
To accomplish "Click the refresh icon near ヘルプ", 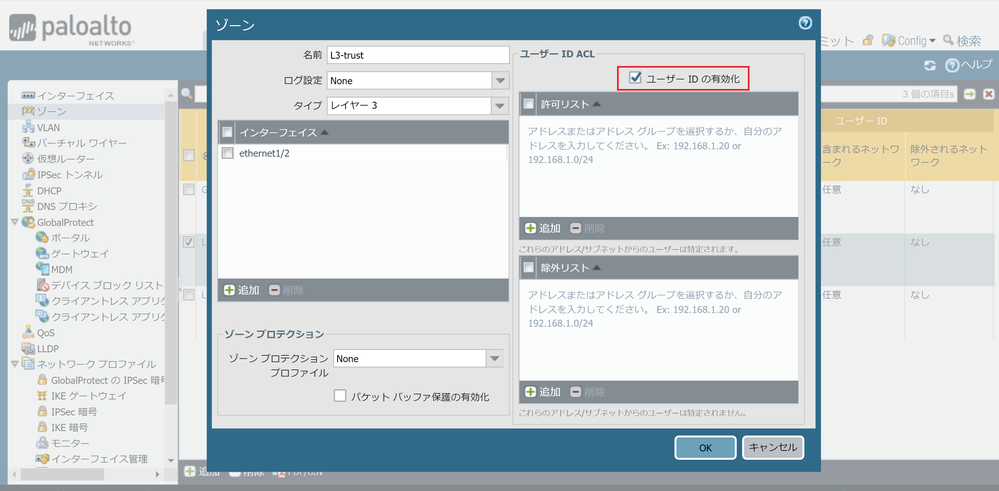I will (930, 65).
